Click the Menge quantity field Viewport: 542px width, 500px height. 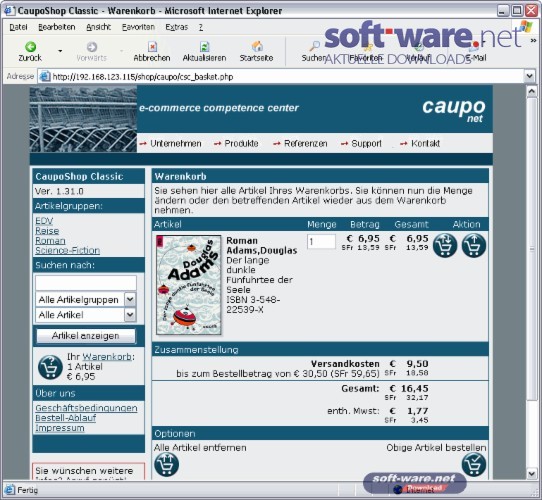[x=321, y=242]
